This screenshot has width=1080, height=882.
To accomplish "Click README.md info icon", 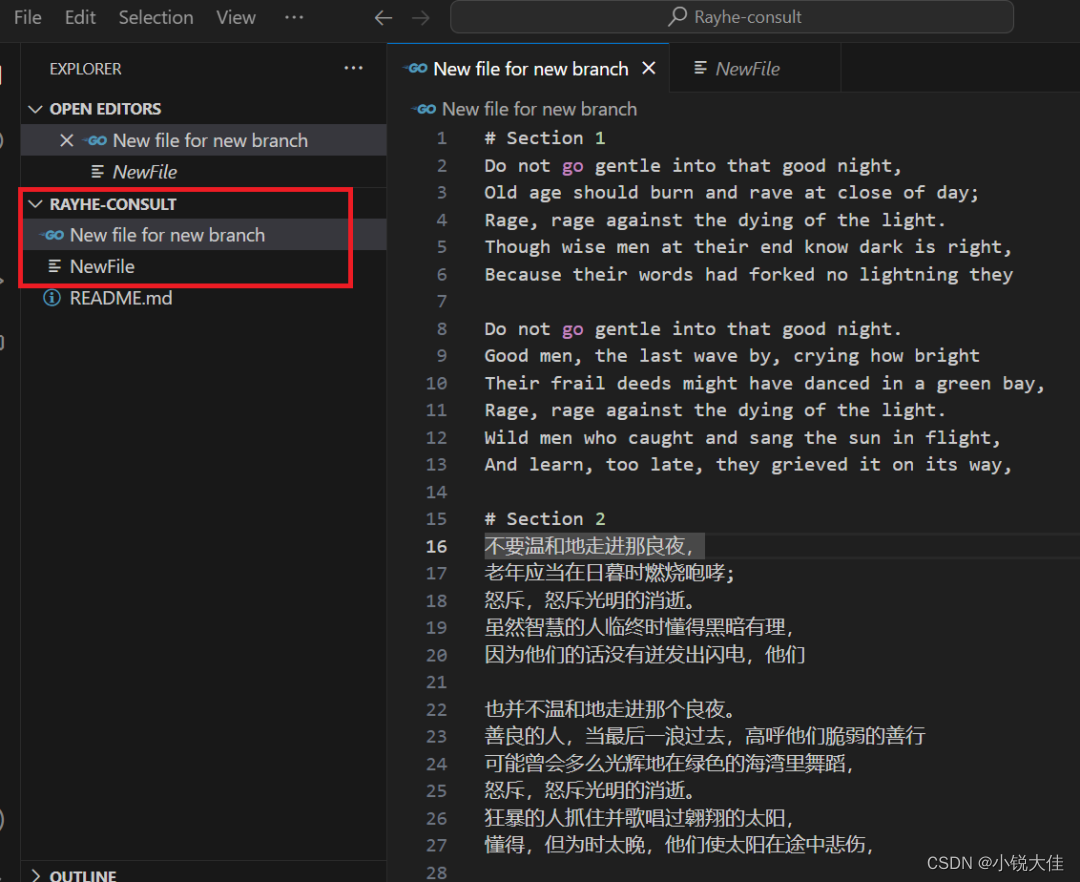I will coord(52,298).
